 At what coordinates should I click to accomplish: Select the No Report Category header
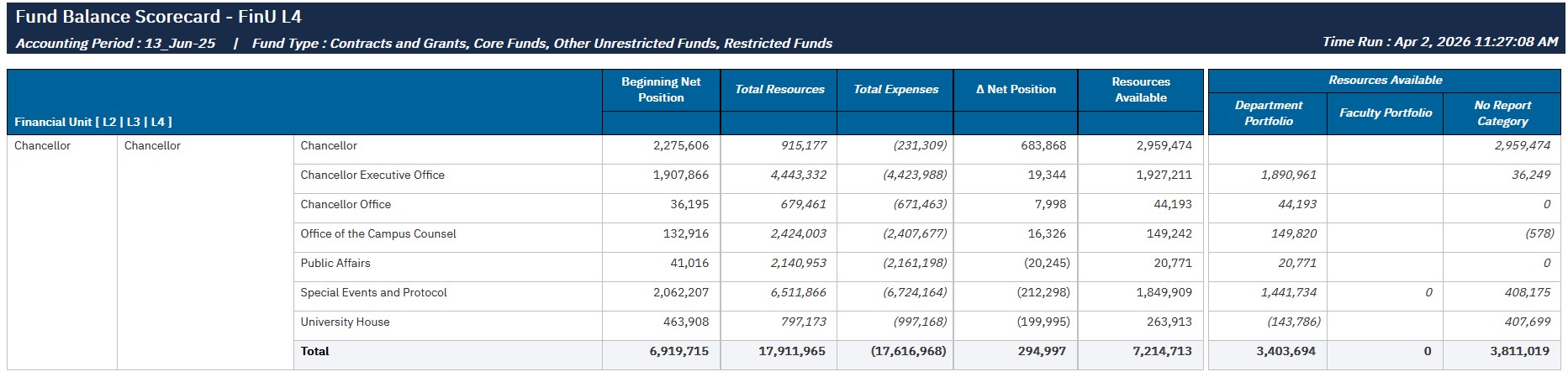pyautogui.click(x=1502, y=113)
